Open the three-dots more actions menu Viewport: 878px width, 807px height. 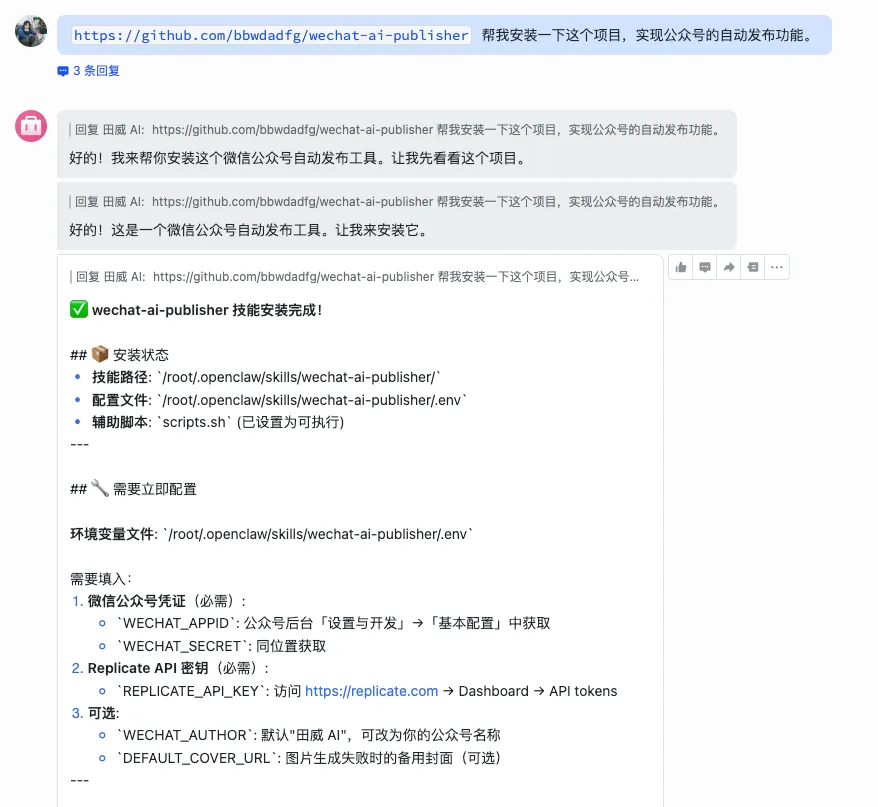pyautogui.click(x=776, y=267)
